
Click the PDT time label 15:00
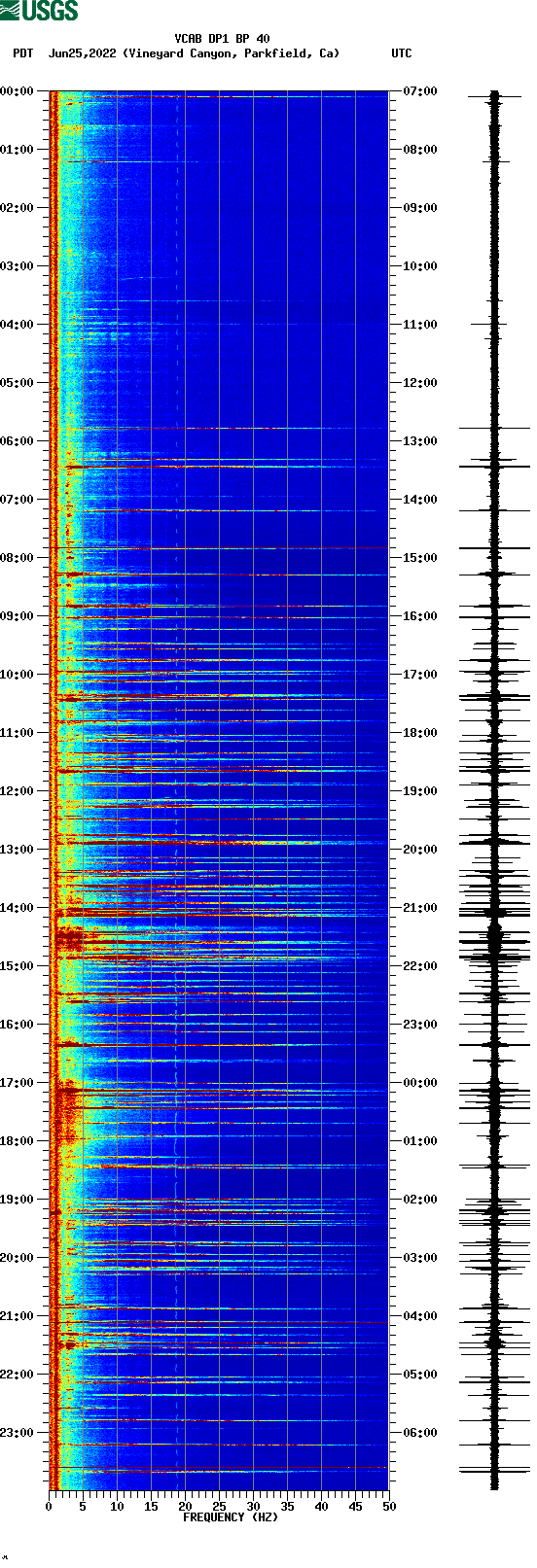pyautogui.click(x=17, y=966)
